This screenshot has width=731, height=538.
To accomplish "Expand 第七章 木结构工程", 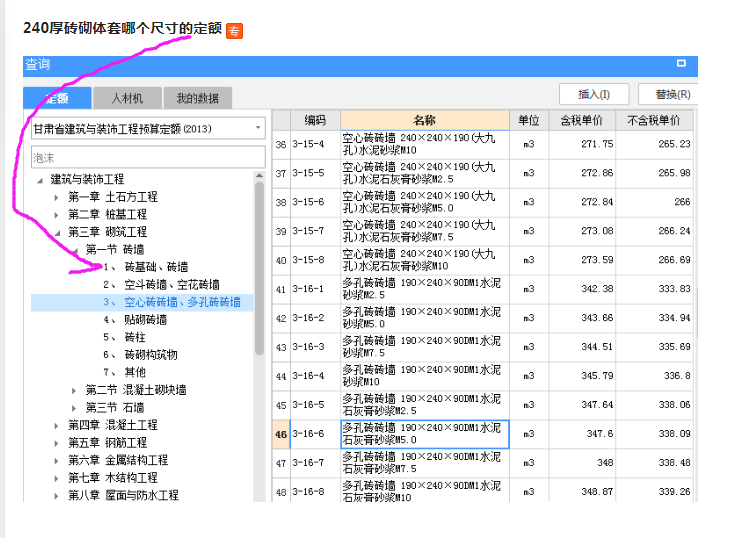I will [x=56, y=478].
